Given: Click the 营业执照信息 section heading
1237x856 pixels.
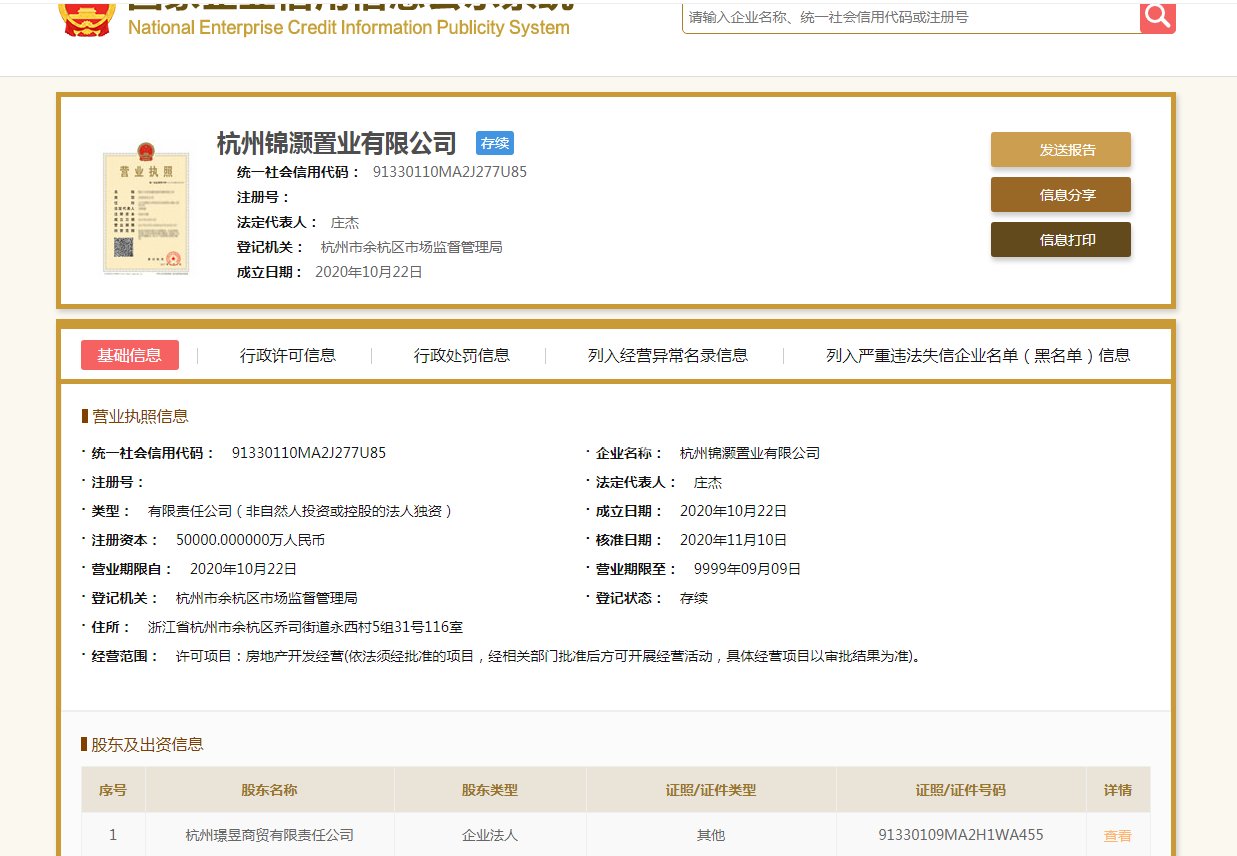Looking at the screenshot, I should 140,417.
